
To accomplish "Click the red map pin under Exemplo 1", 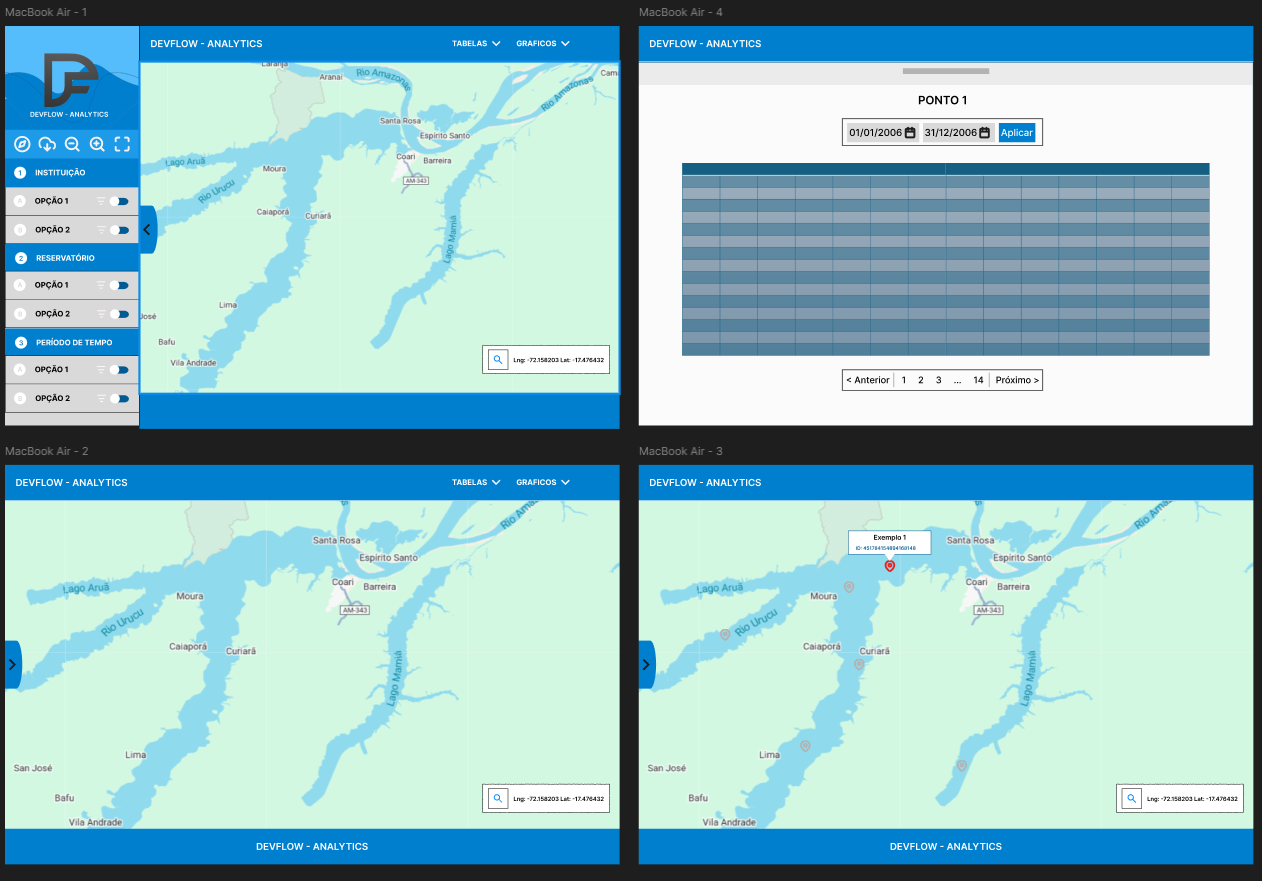I will tap(889, 567).
